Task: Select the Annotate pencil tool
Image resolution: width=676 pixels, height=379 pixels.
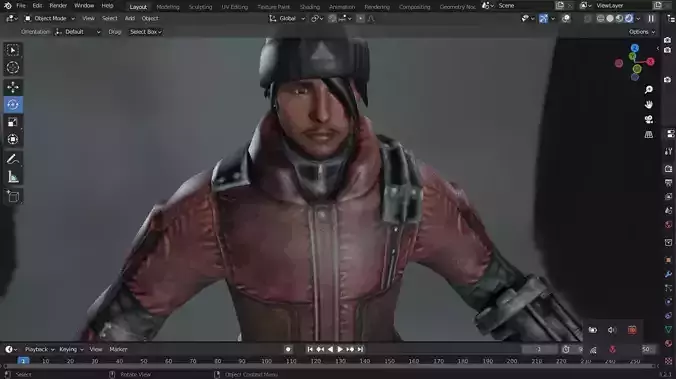Action: click(13, 159)
